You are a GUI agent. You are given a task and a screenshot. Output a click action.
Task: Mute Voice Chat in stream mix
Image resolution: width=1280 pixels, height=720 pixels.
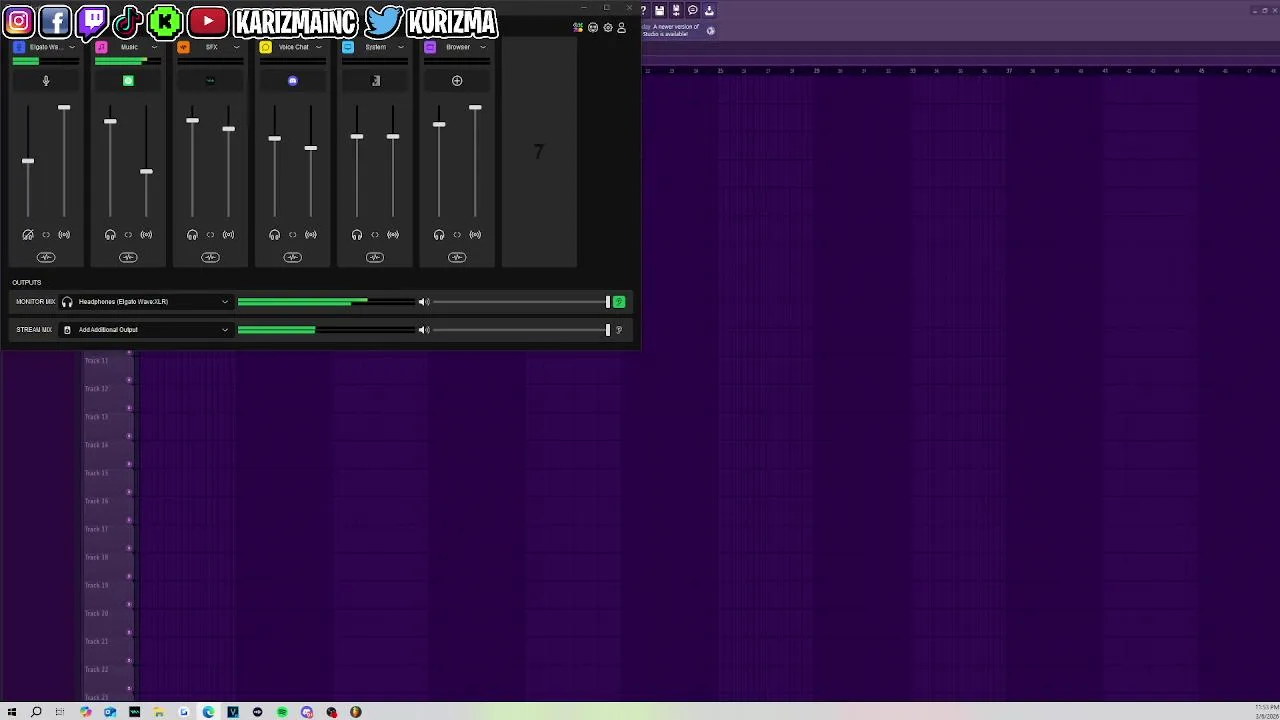pyautogui.click(x=311, y=235)
